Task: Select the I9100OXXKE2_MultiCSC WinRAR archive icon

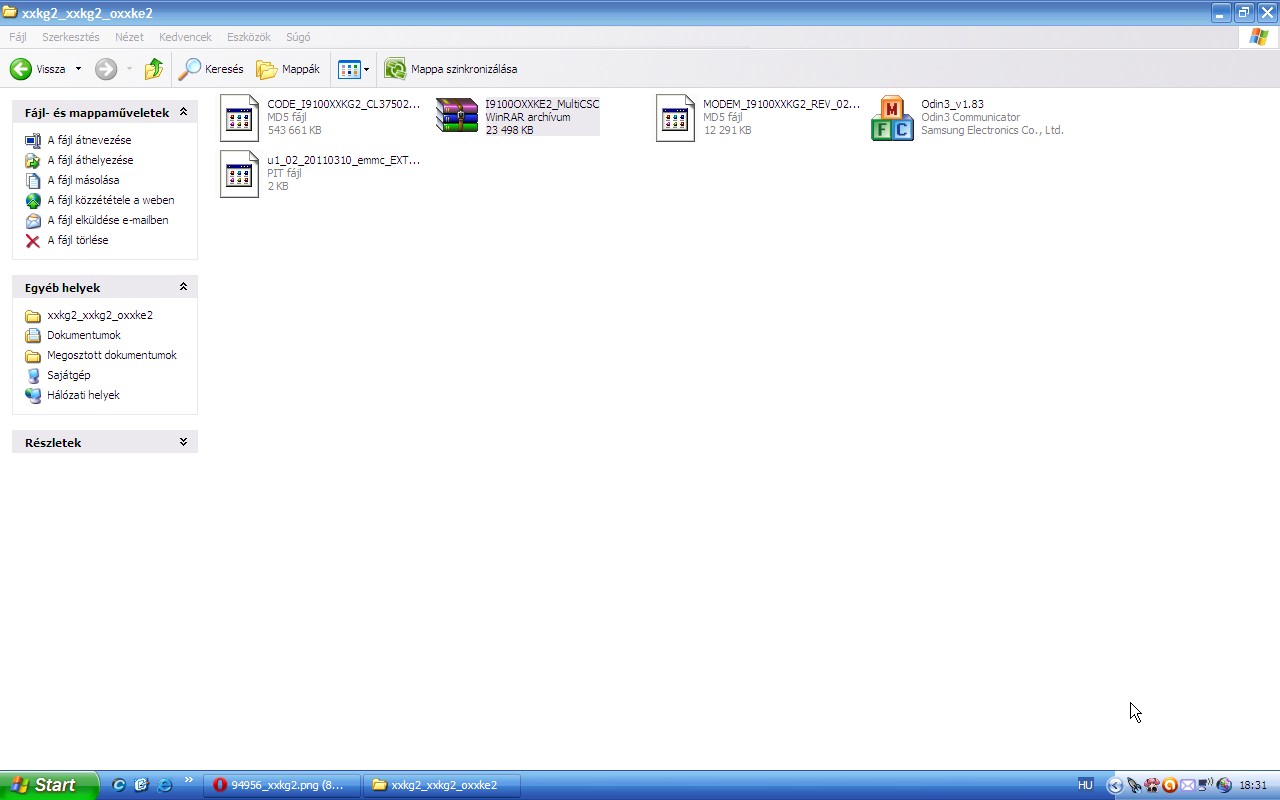Action: click(x=457, y=116)
